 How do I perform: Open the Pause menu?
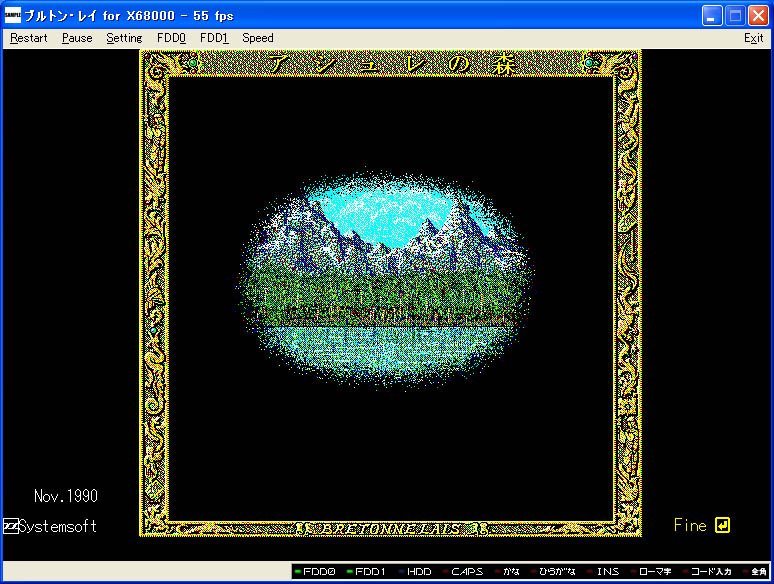pyautogui.click(x=77, y=38)
